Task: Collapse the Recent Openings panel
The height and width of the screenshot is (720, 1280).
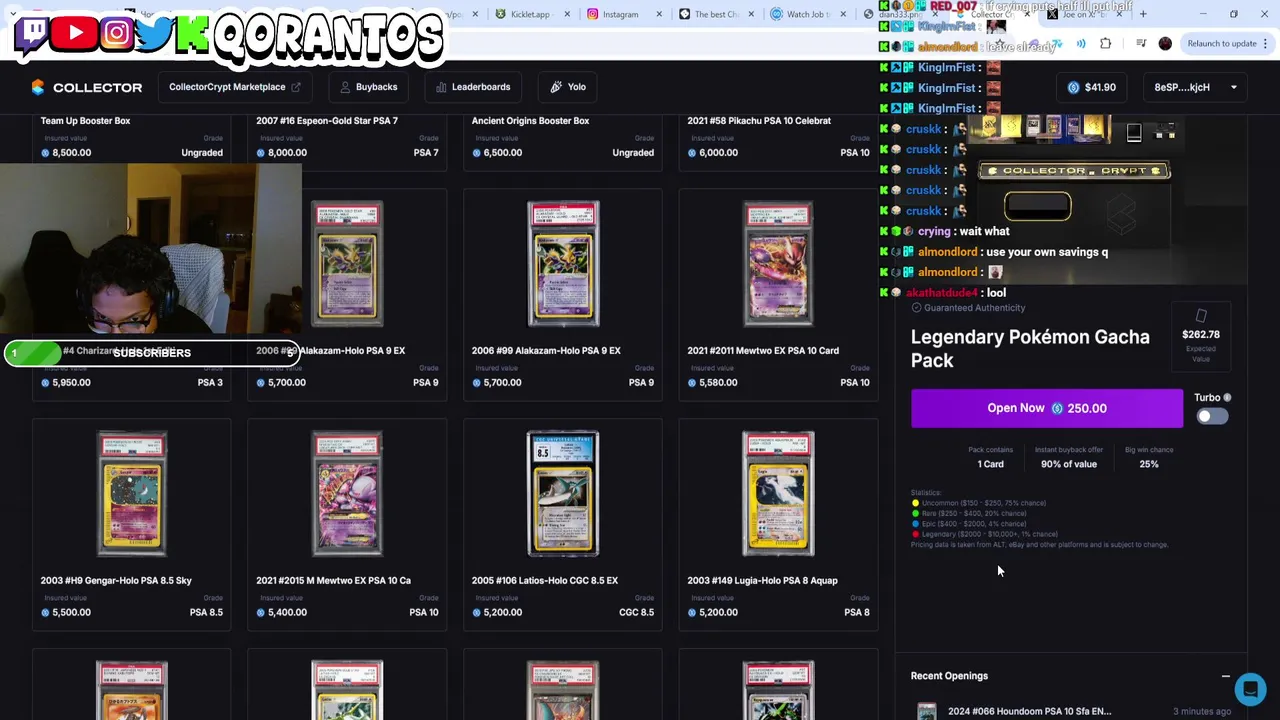Action: pyautogui.click(x=1225, y=676)
